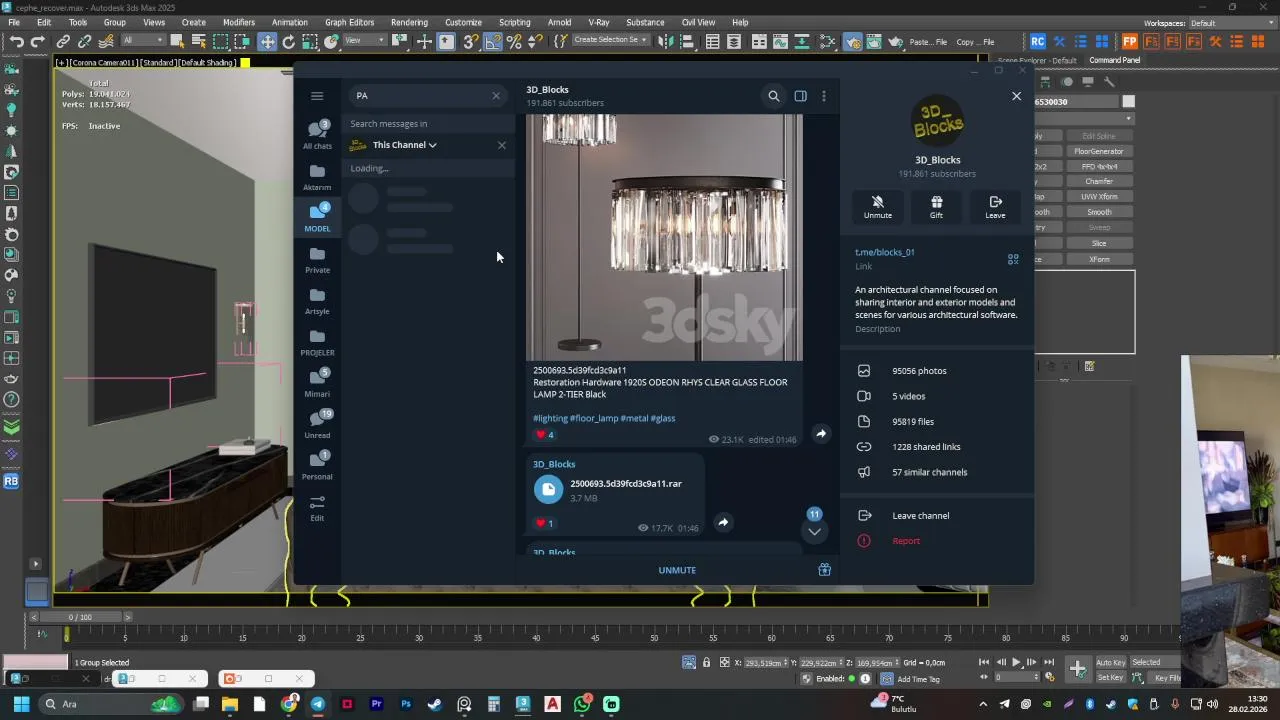This screenshot has width=1280, height=720.
Task: Open the All chats folder
Action: click(x=317, y=135)
